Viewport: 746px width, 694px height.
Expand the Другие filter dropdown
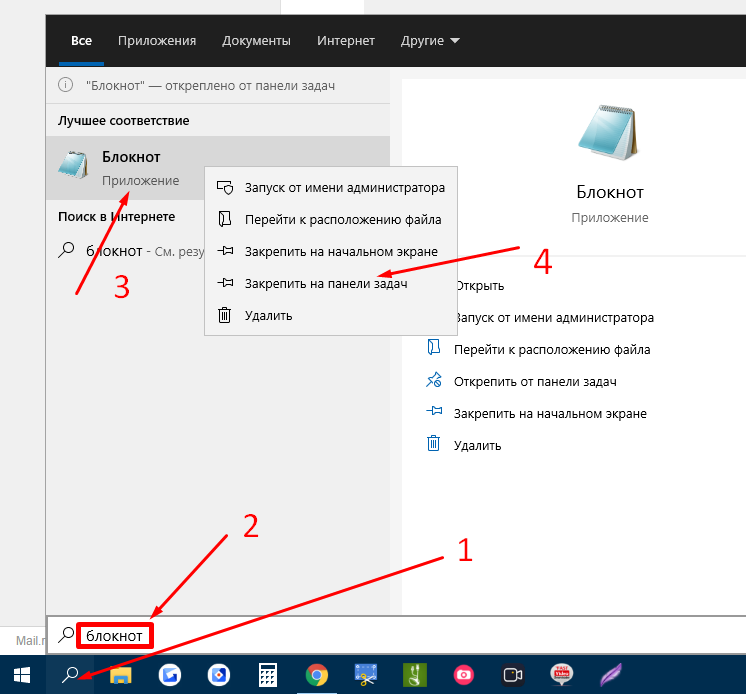430,41
